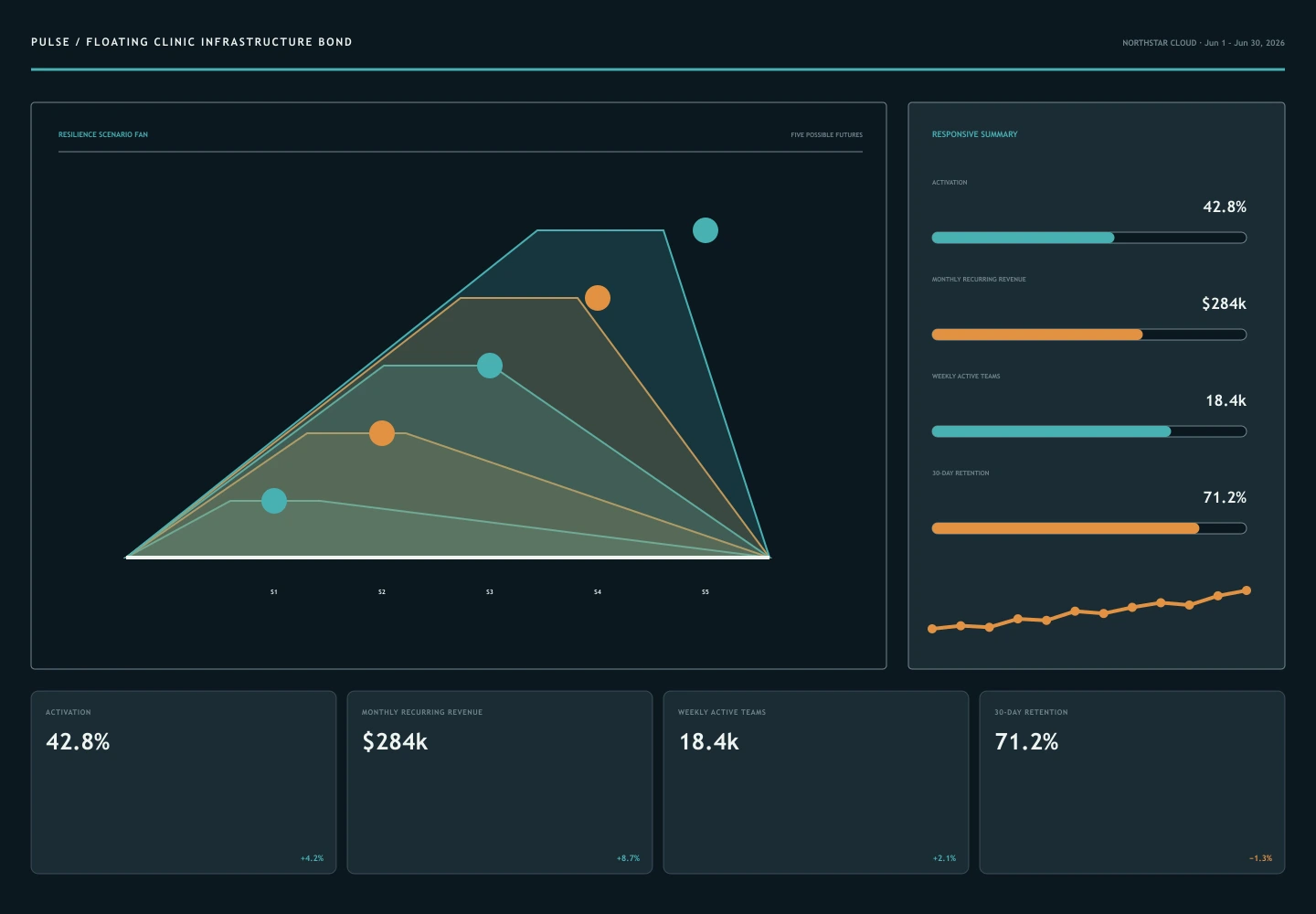1316x914 pixels.
Task: Click the Activation progress bar in summary
Action: [1089, 238]
